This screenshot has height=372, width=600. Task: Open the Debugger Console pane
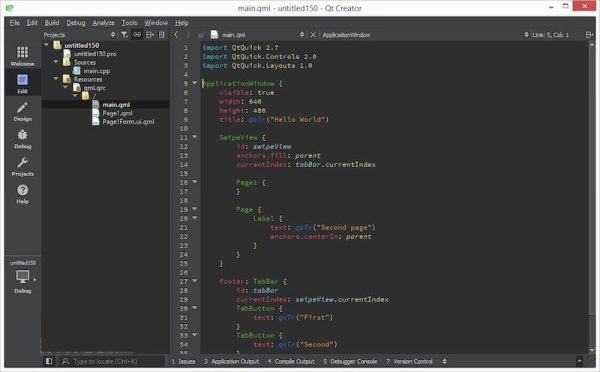tap(350, 361)
